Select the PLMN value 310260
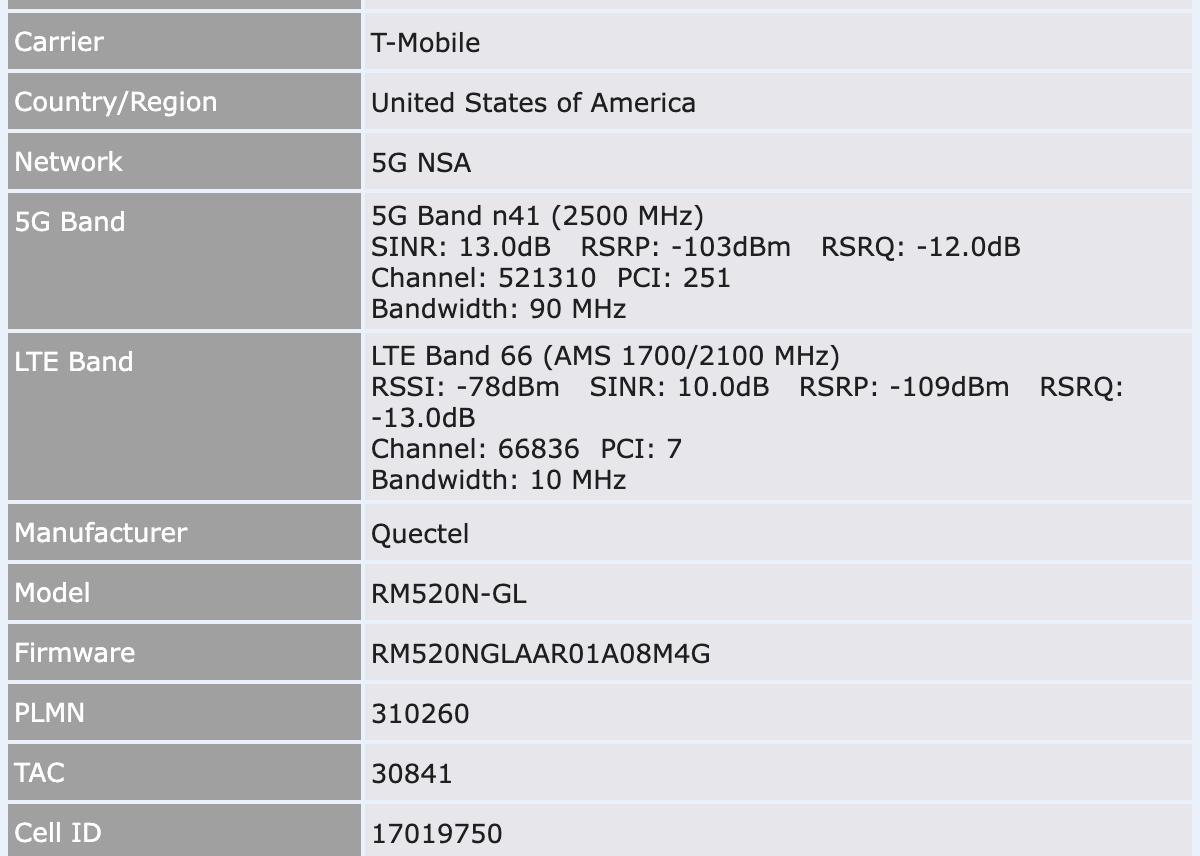This screenshot has width=1200, height=856. pyautogui.click(x=420, y=714)
